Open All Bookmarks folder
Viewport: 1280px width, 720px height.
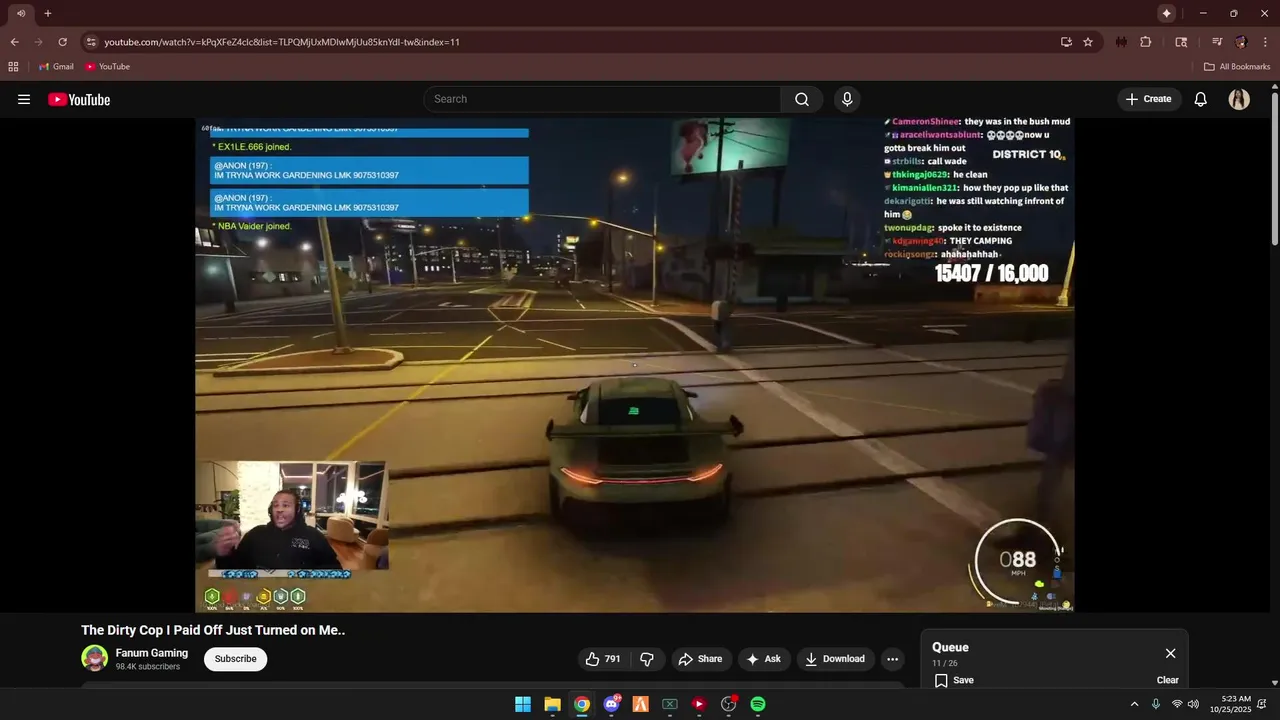pyautogui.click(x=1237, y=67)
